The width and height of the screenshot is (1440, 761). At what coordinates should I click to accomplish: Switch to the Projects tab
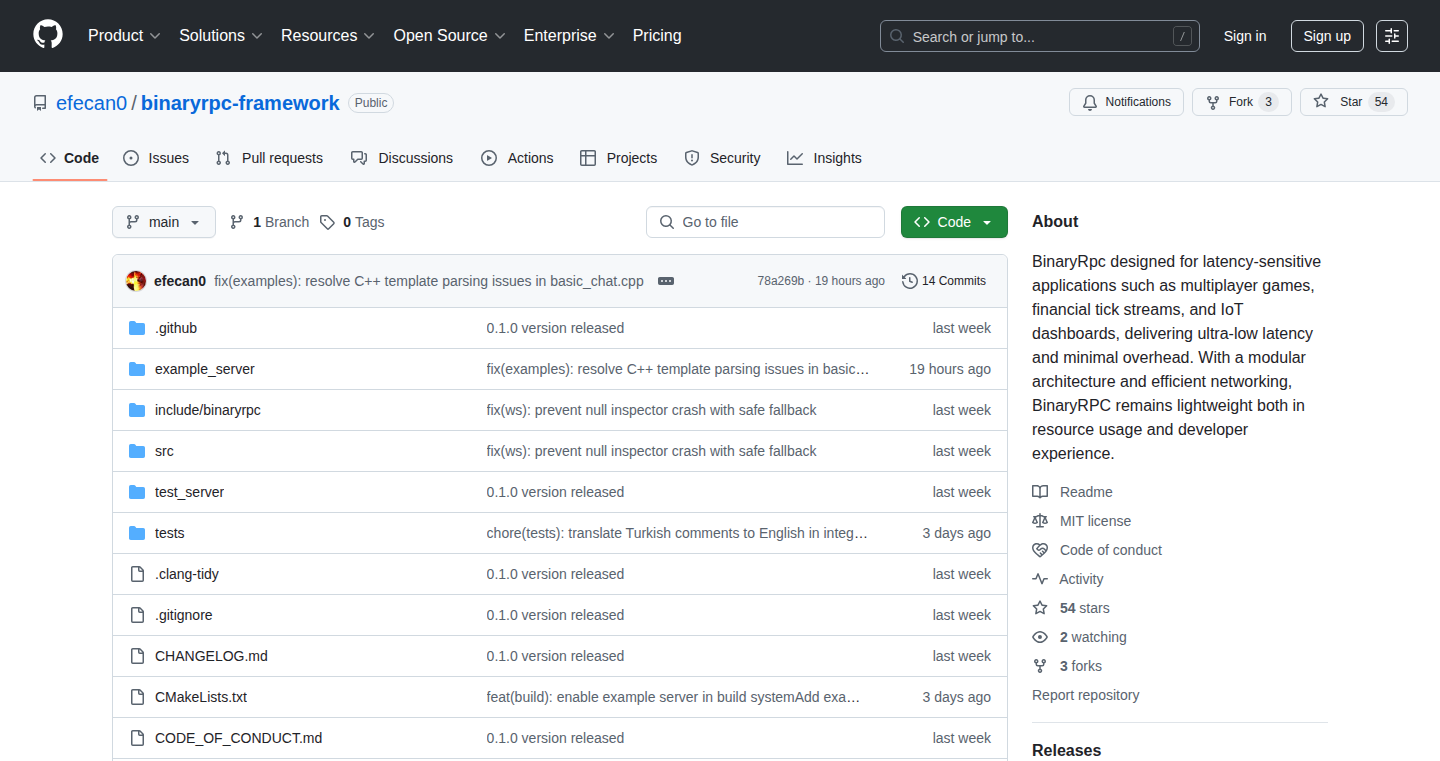[619, 158]
